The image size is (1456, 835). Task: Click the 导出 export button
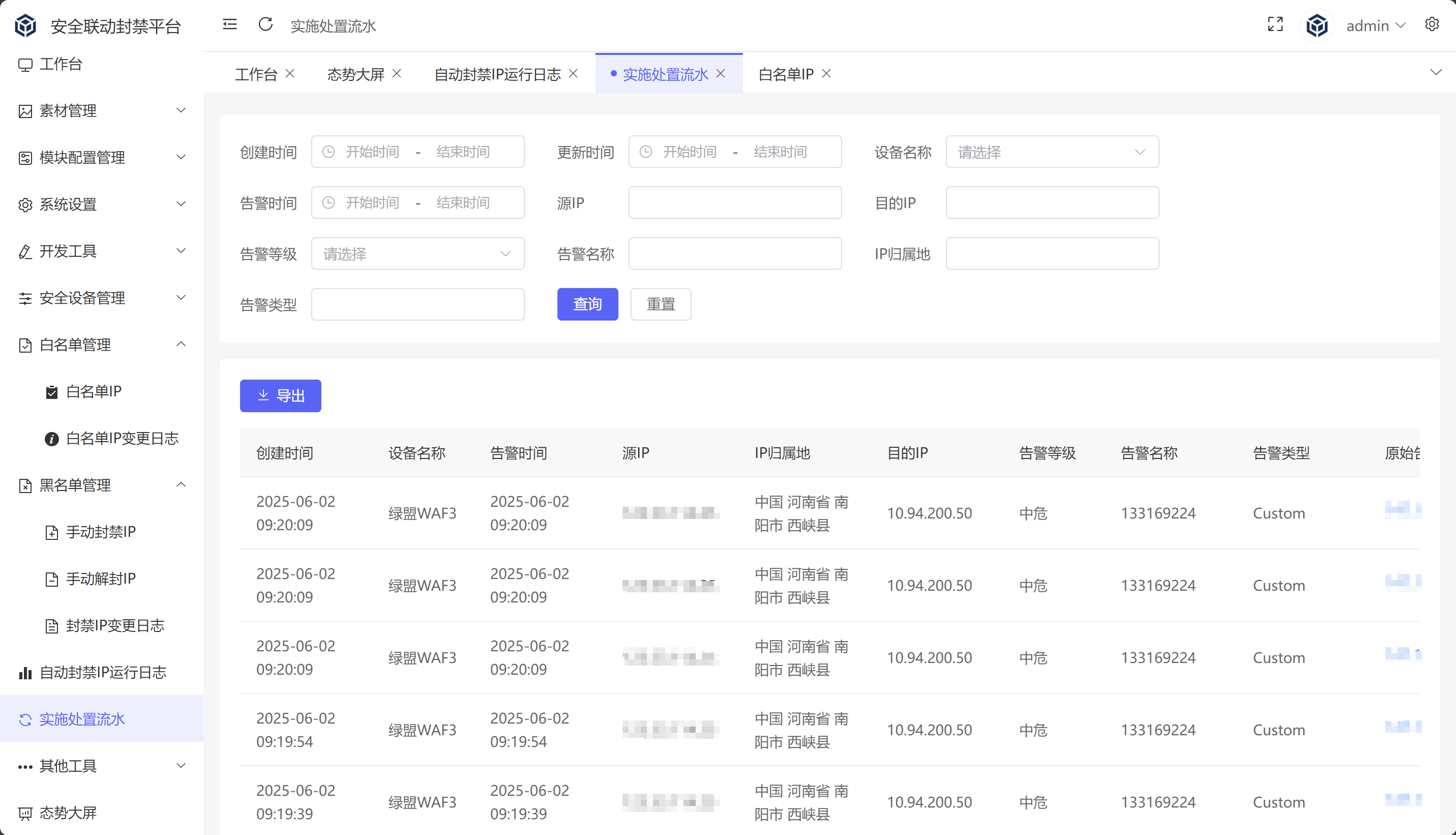click(x=280, y=396)
